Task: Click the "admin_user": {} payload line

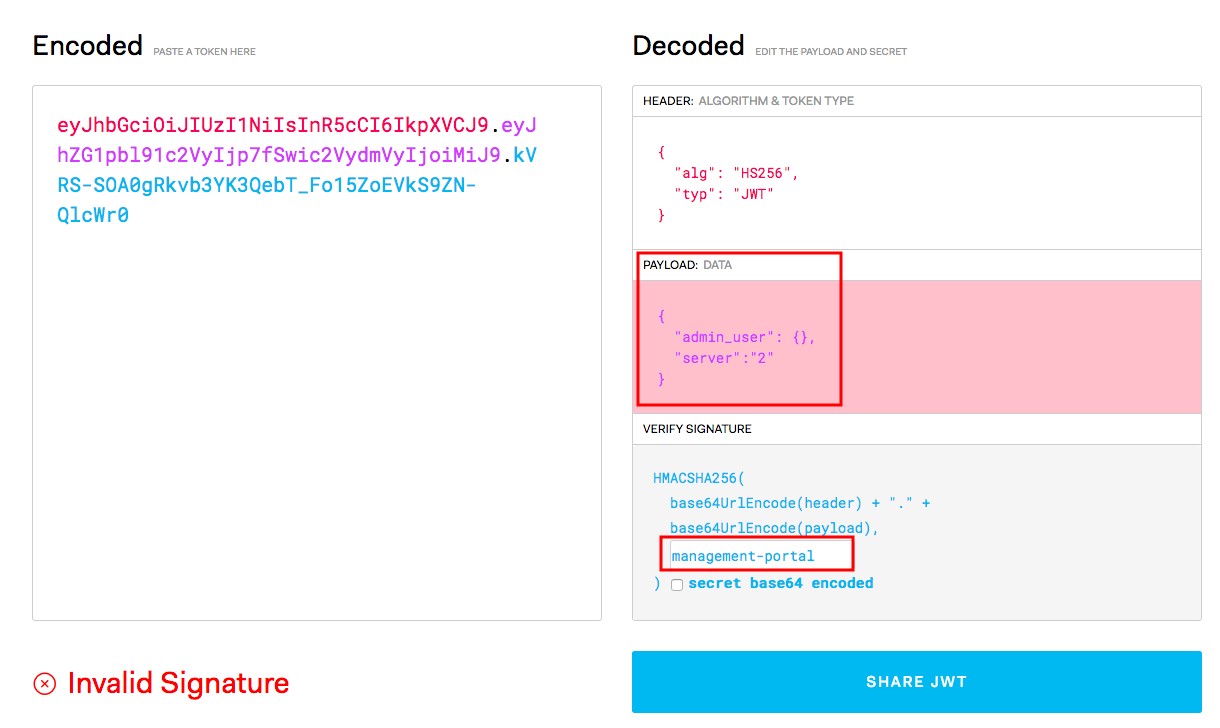Action: (745, 337)
